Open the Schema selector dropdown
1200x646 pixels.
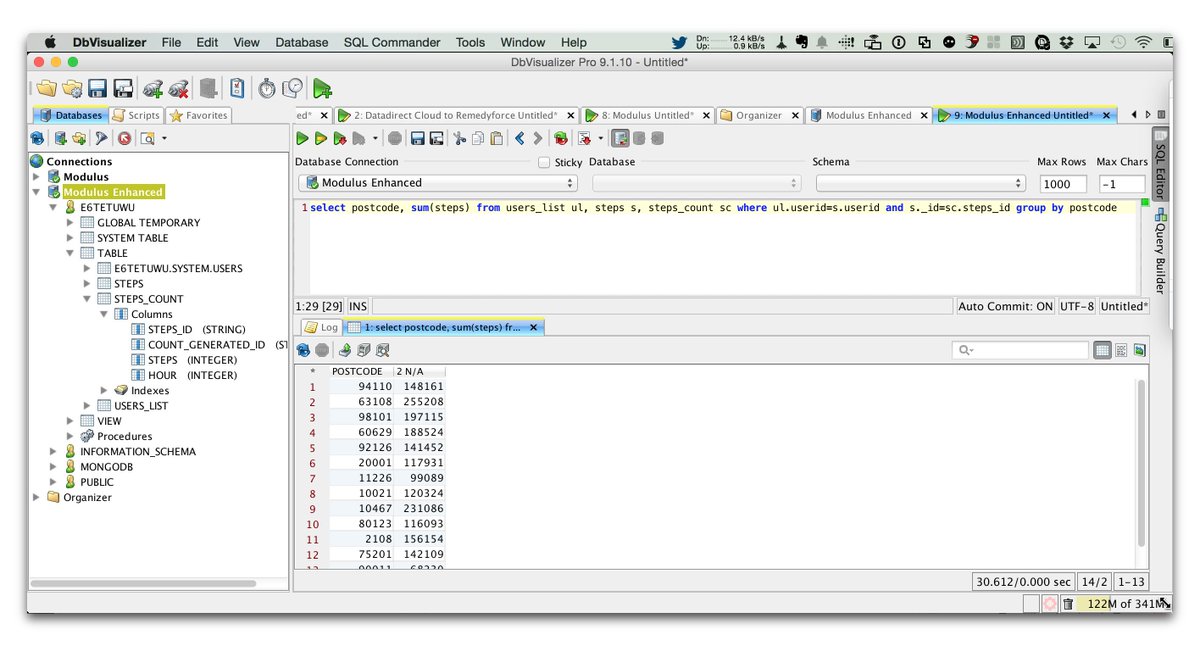[x=1019, y=183]
